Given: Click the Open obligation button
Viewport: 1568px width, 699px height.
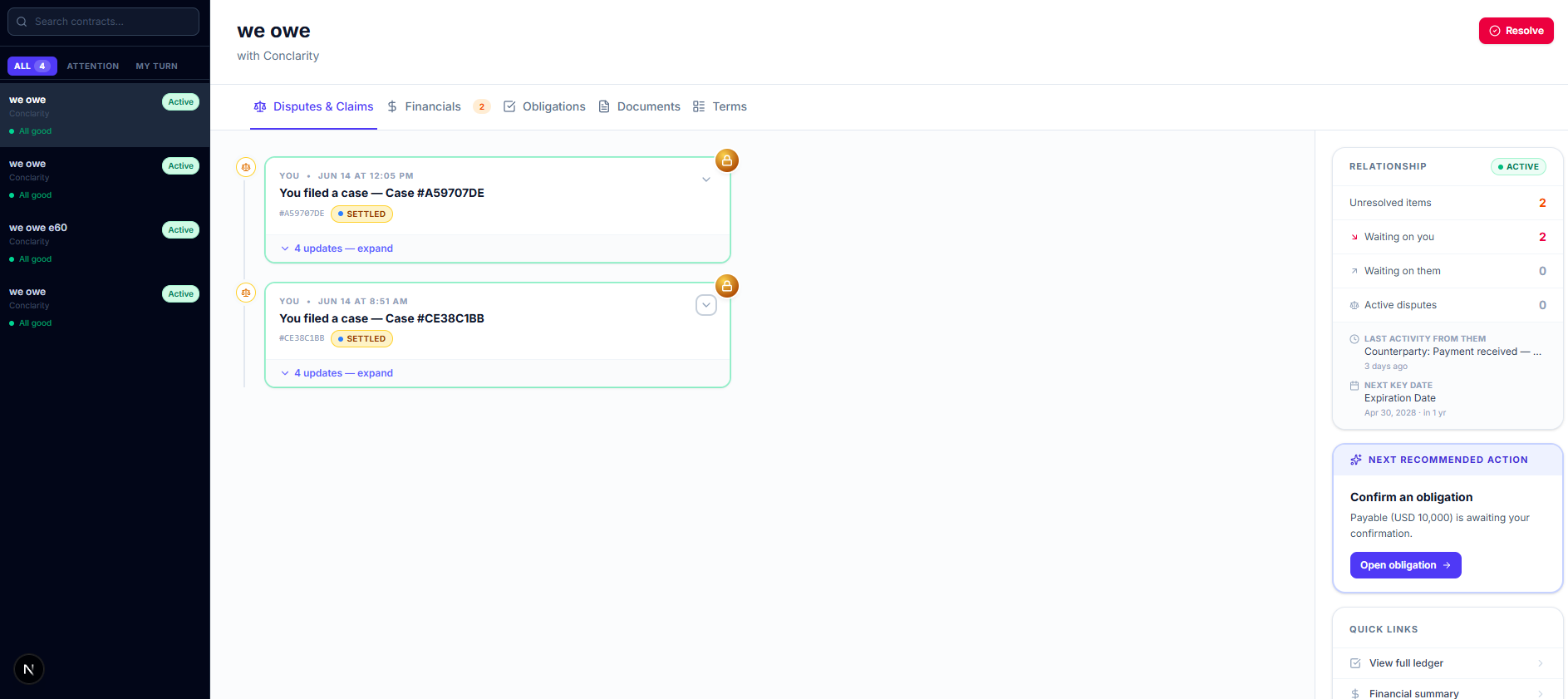Looking at the screenshot, I should [1406, 565].
